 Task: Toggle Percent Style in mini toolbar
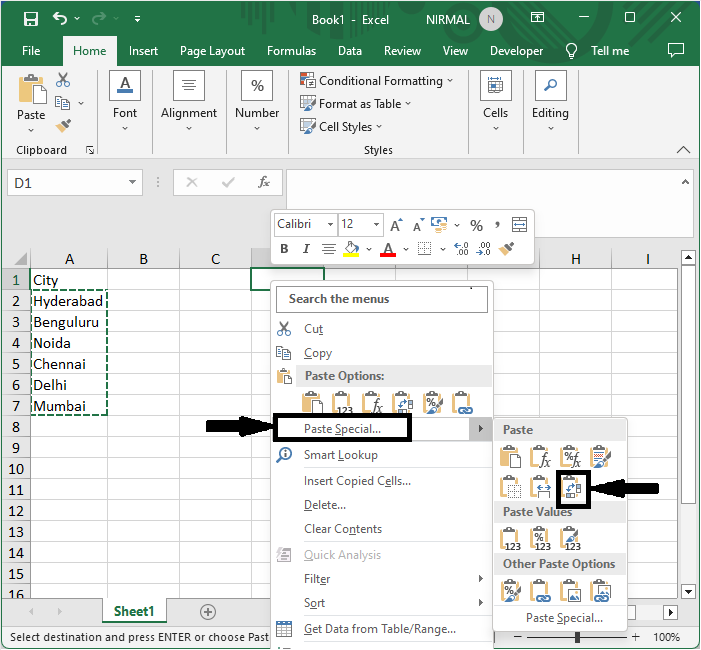tap(476, 225)
